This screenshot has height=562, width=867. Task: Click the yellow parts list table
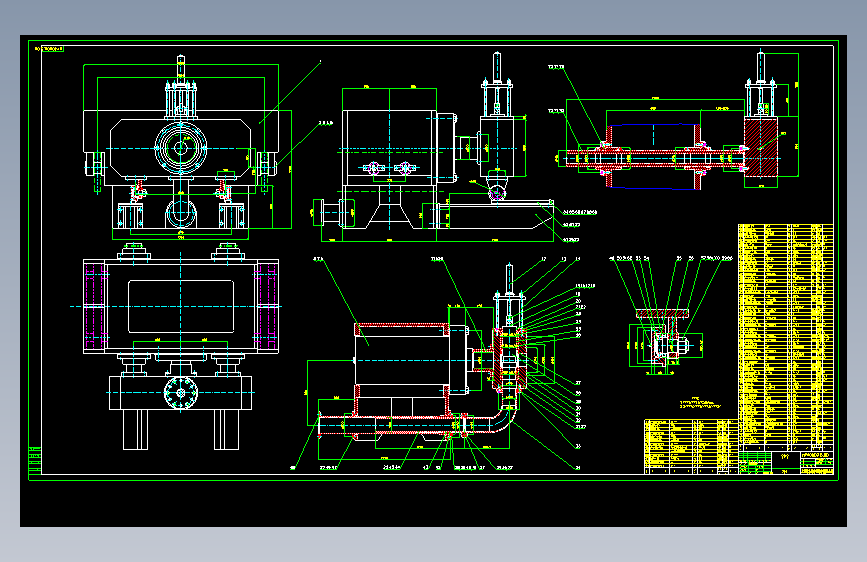click(x=786, y=337)
